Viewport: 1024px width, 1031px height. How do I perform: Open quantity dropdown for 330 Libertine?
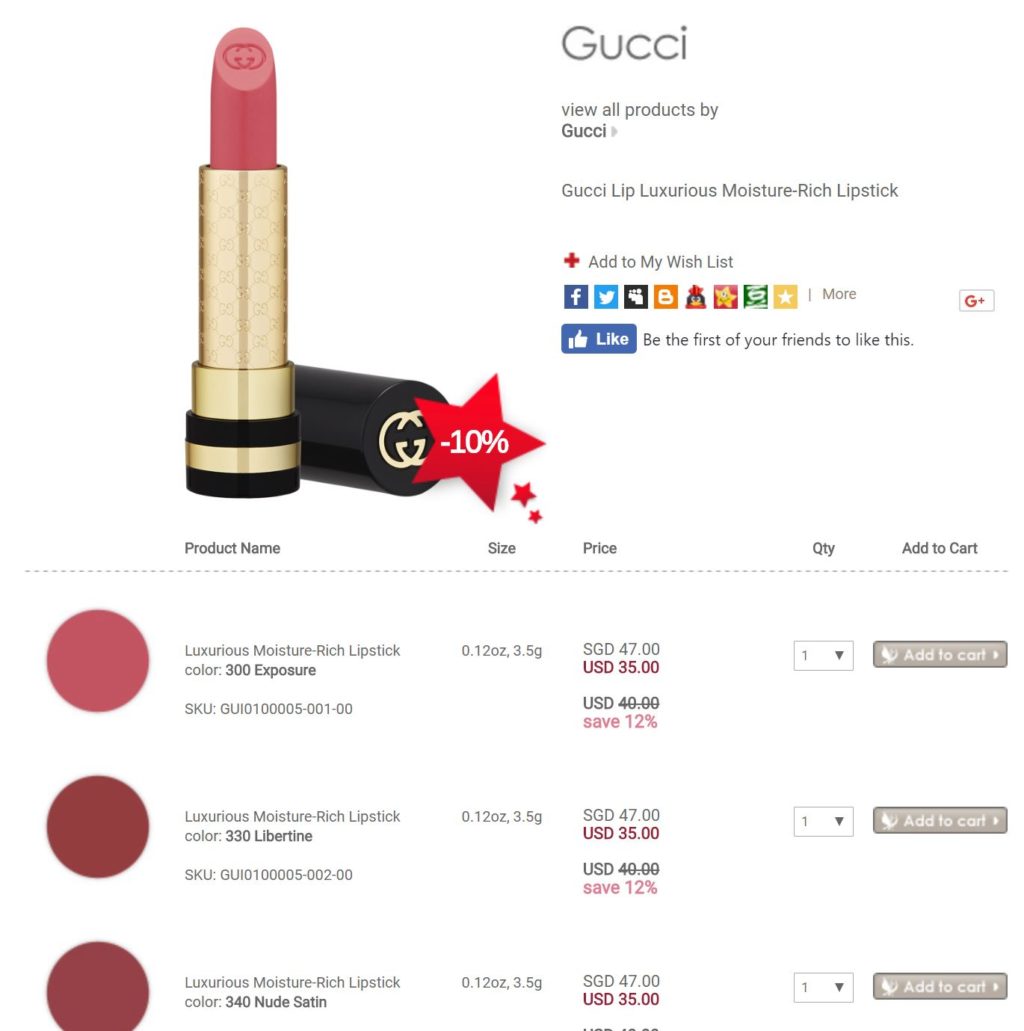click(x=823, y=821)
